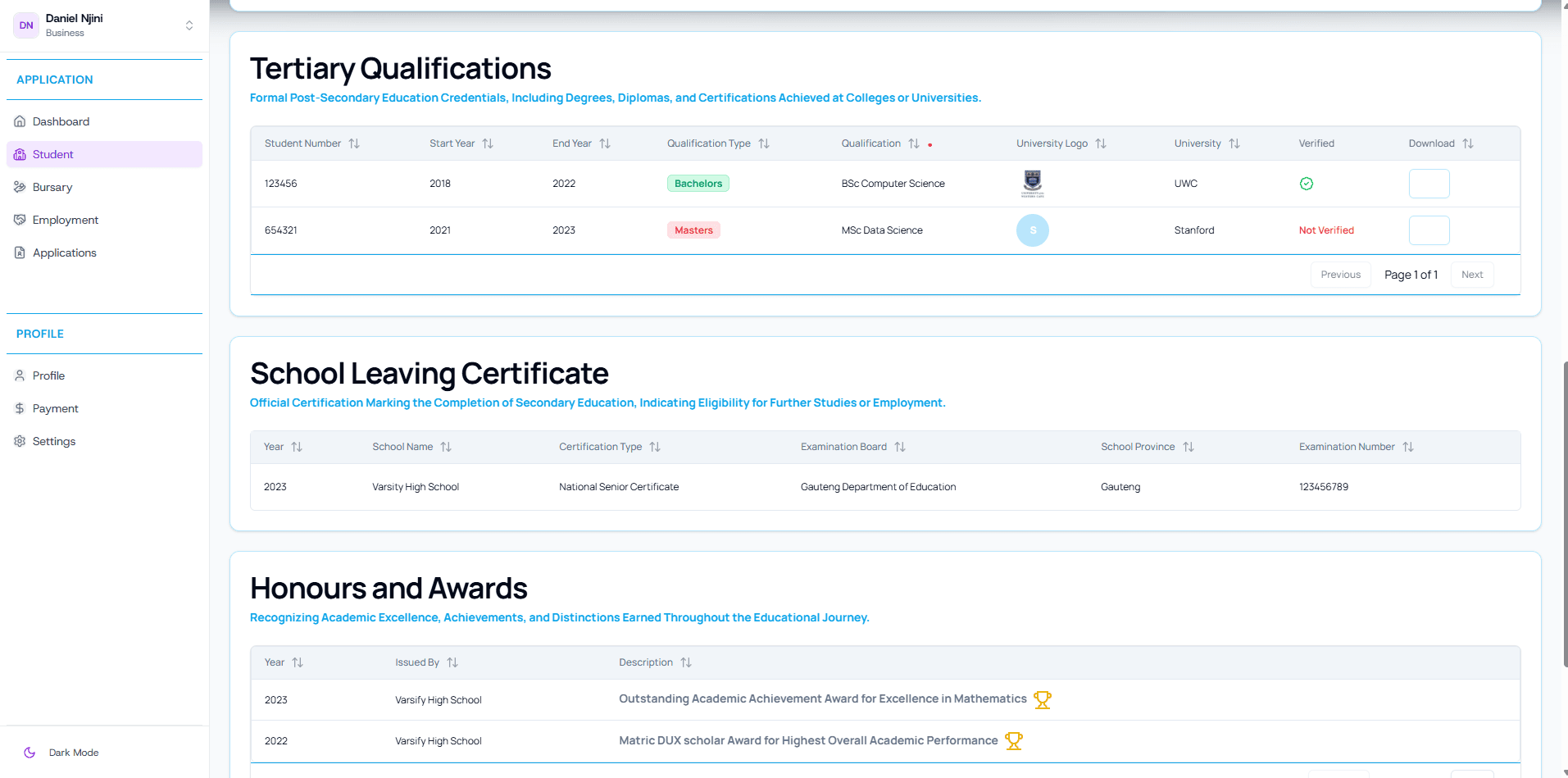1568x778 pixels.
Task: Click the Settings gear icon
Action: 20,441
